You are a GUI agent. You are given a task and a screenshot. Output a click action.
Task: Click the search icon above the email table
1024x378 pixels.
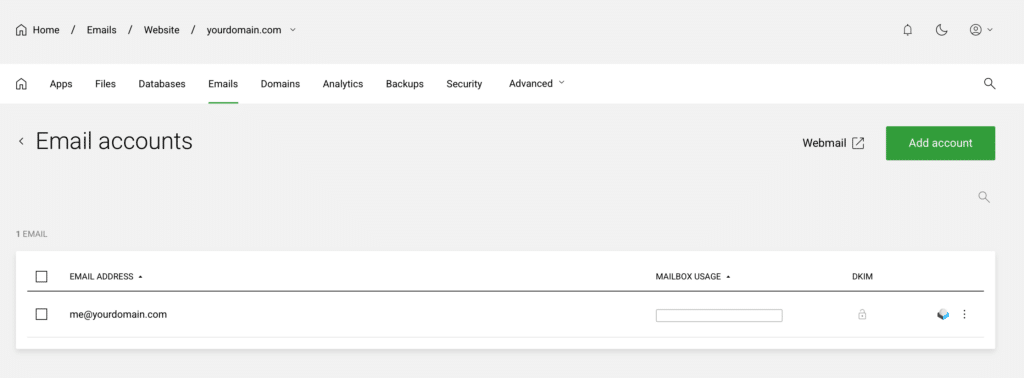point(984,197)
